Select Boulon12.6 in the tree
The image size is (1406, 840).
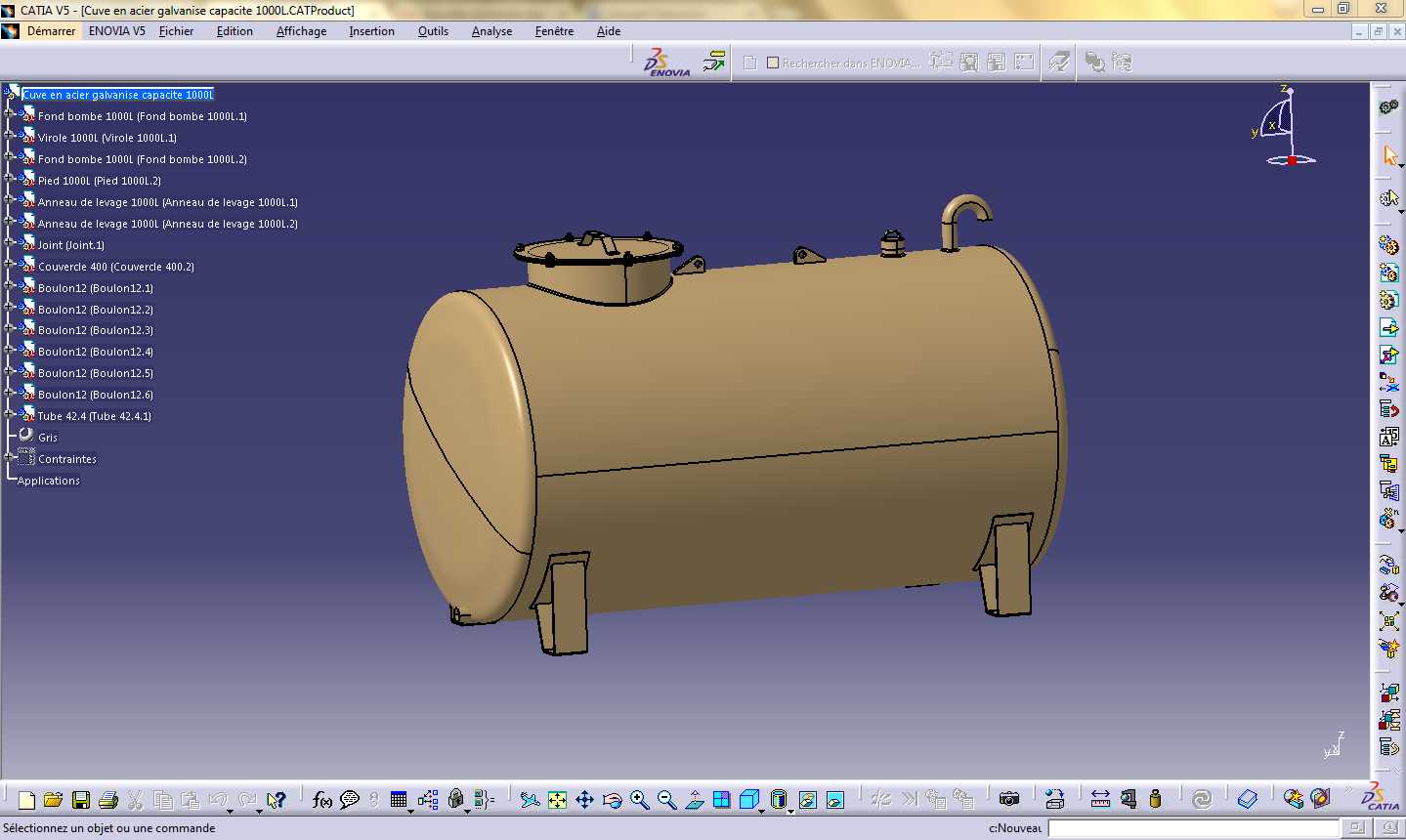tap(96, 395)
